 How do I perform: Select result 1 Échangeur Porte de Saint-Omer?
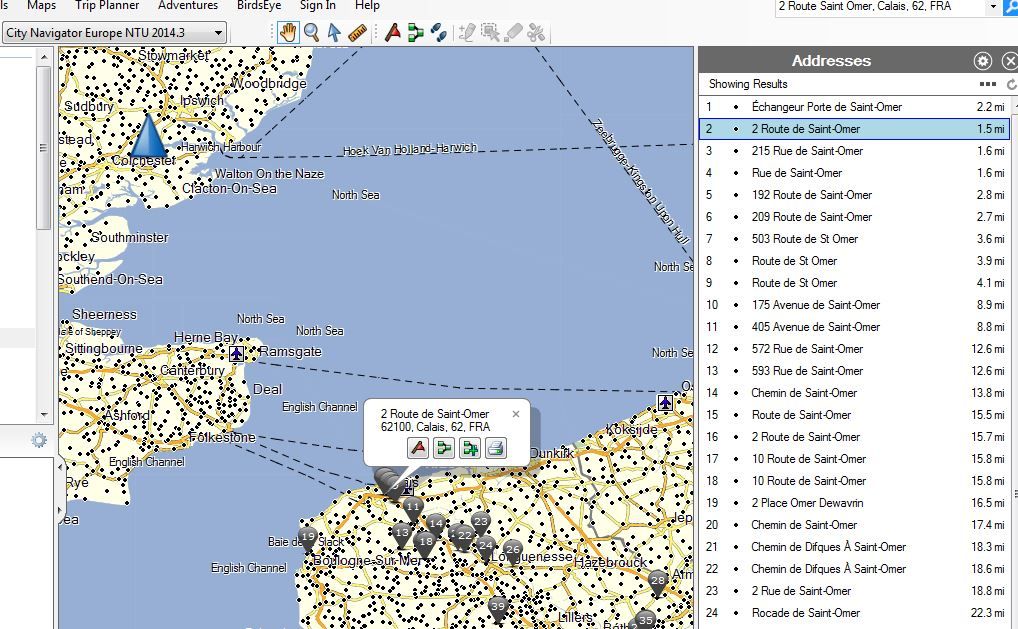[856, 107]
